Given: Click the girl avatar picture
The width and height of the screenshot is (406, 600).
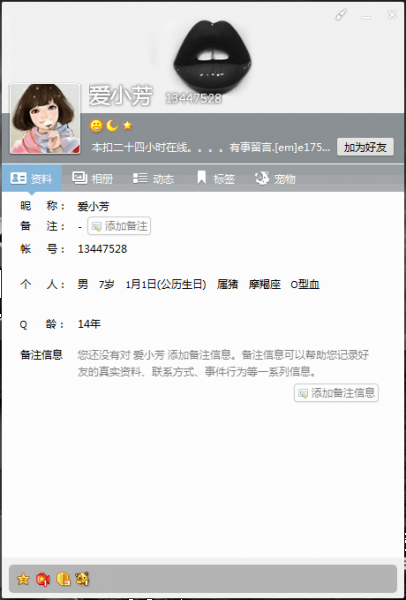Looking at the screenshot, I should [45, 119].
